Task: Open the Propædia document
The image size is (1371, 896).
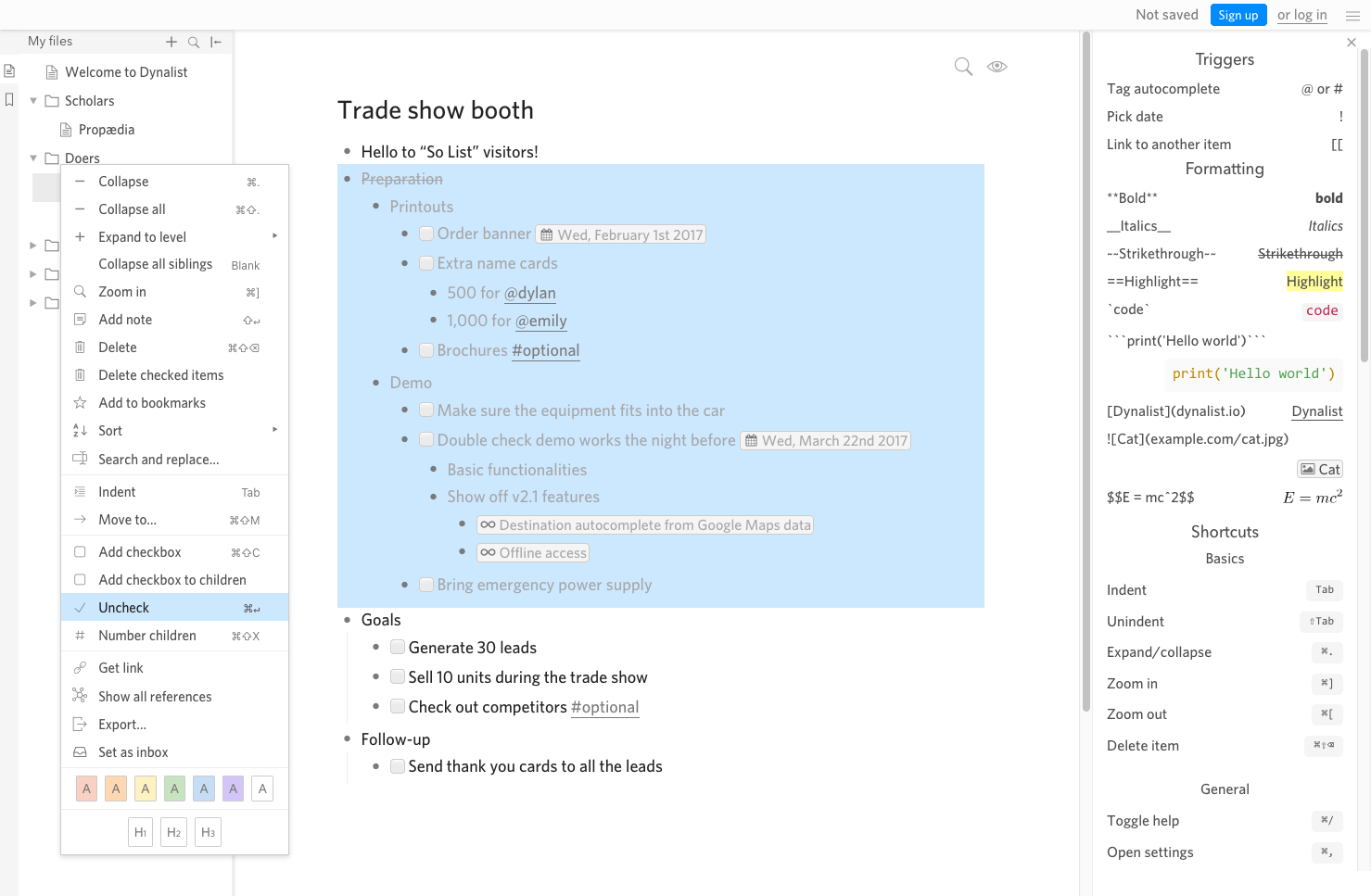Action: [107, 130]
